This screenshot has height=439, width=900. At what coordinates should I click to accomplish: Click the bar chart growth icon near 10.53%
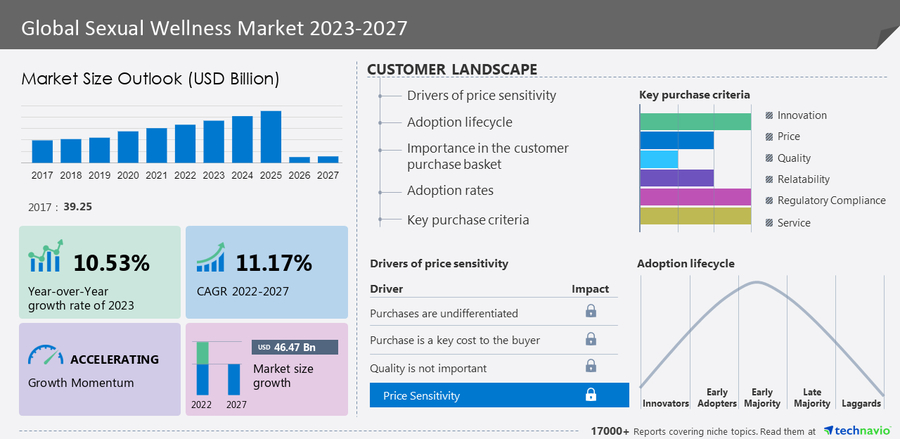tap(46, 256)
